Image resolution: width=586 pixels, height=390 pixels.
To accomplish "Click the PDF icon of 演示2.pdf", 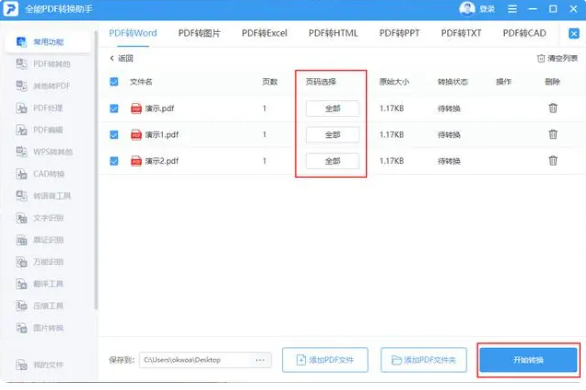I will point(136,161).
